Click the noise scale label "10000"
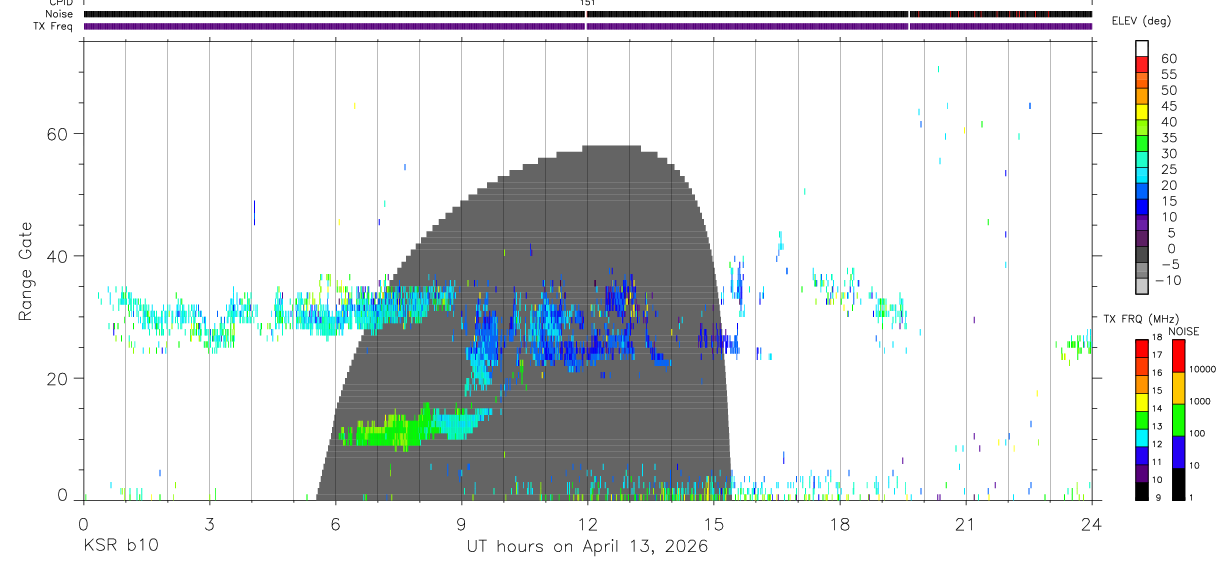The image size is (1228, 567). pyautogui.click(x=1202, y=369)
